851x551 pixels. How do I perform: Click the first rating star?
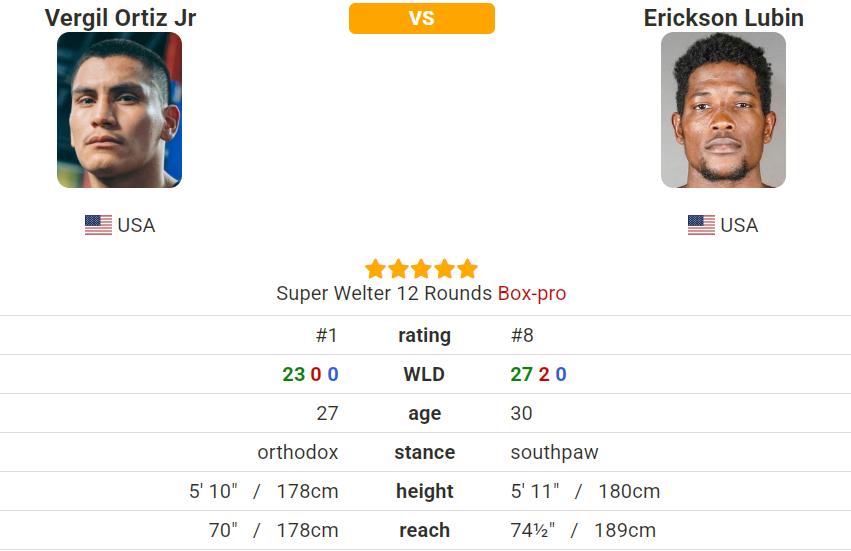(x=376, y=269)
